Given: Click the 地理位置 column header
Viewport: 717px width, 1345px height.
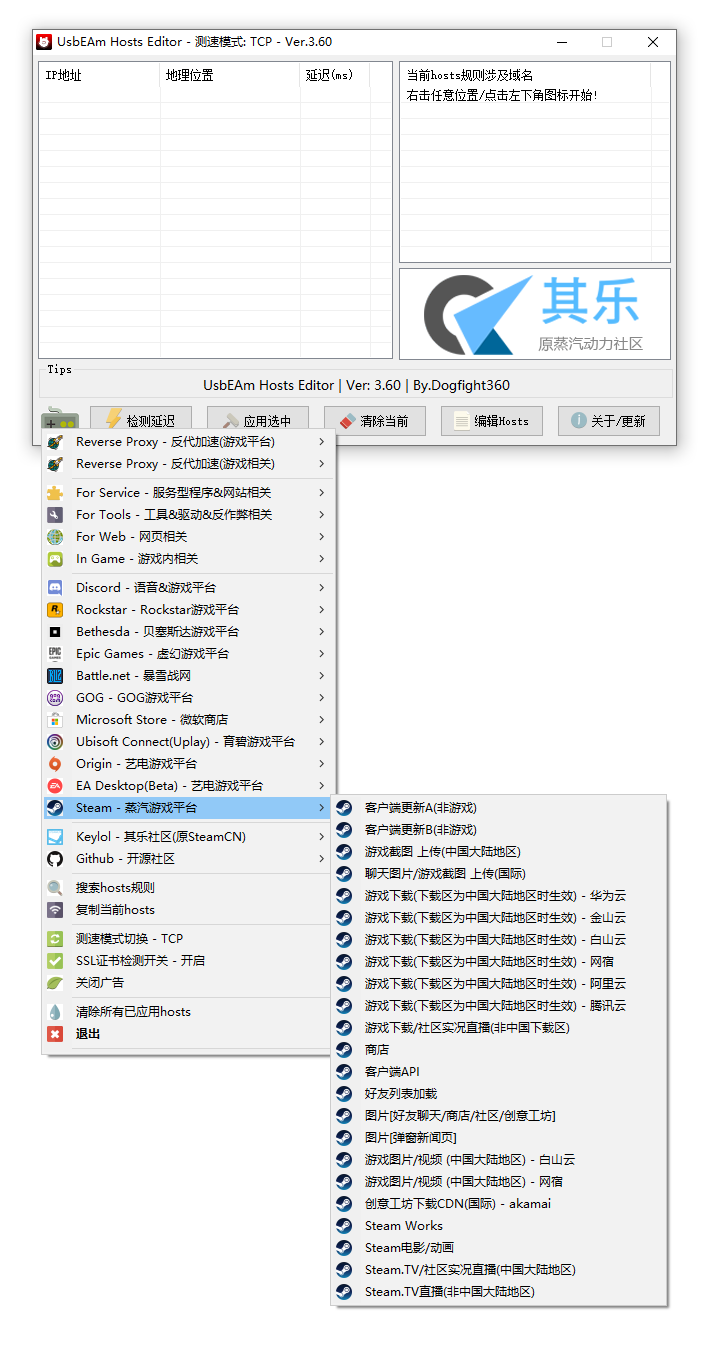Looking at the screenshot, I should coord(230,76).
